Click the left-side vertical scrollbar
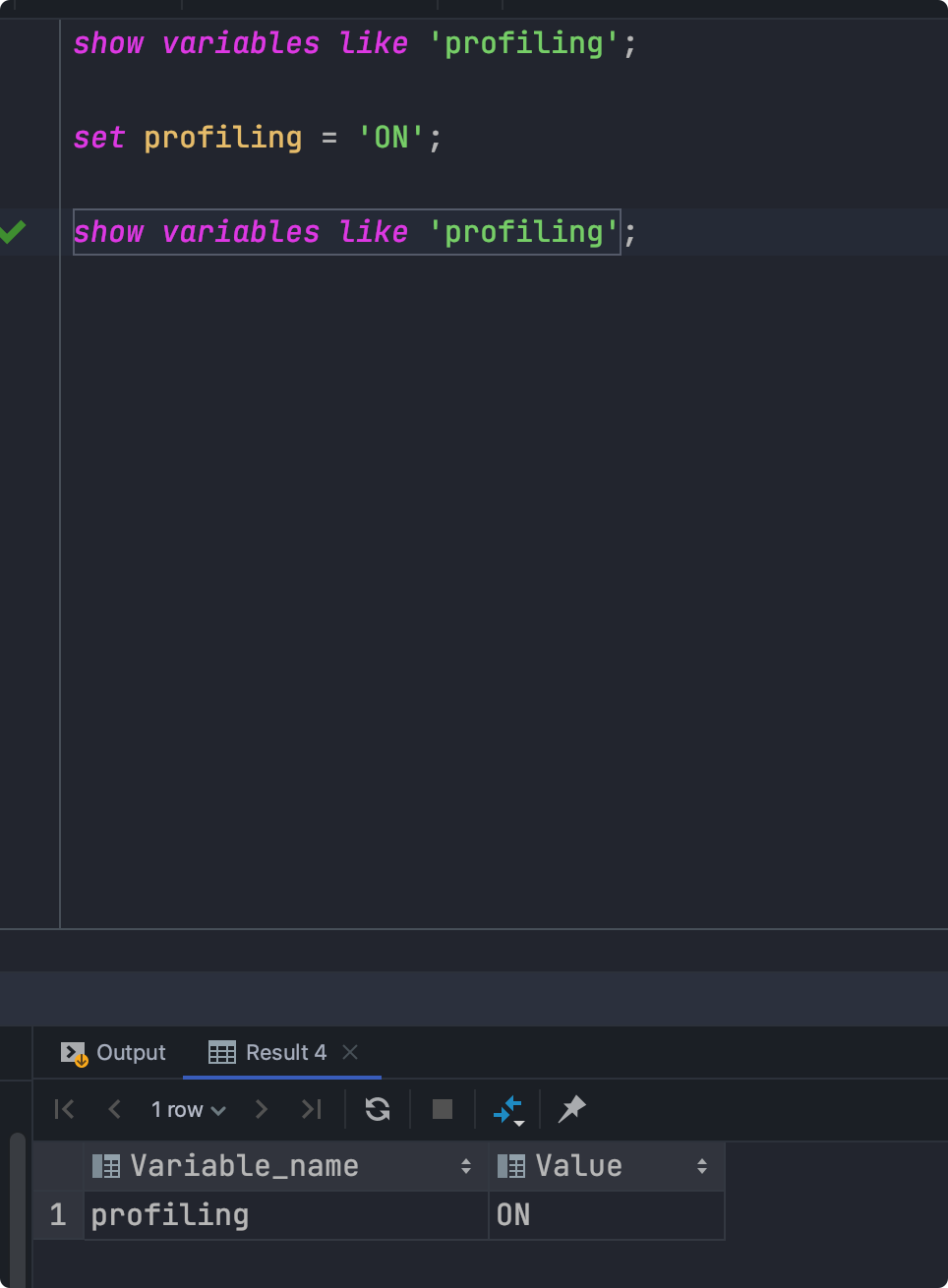 [17, 1209]
